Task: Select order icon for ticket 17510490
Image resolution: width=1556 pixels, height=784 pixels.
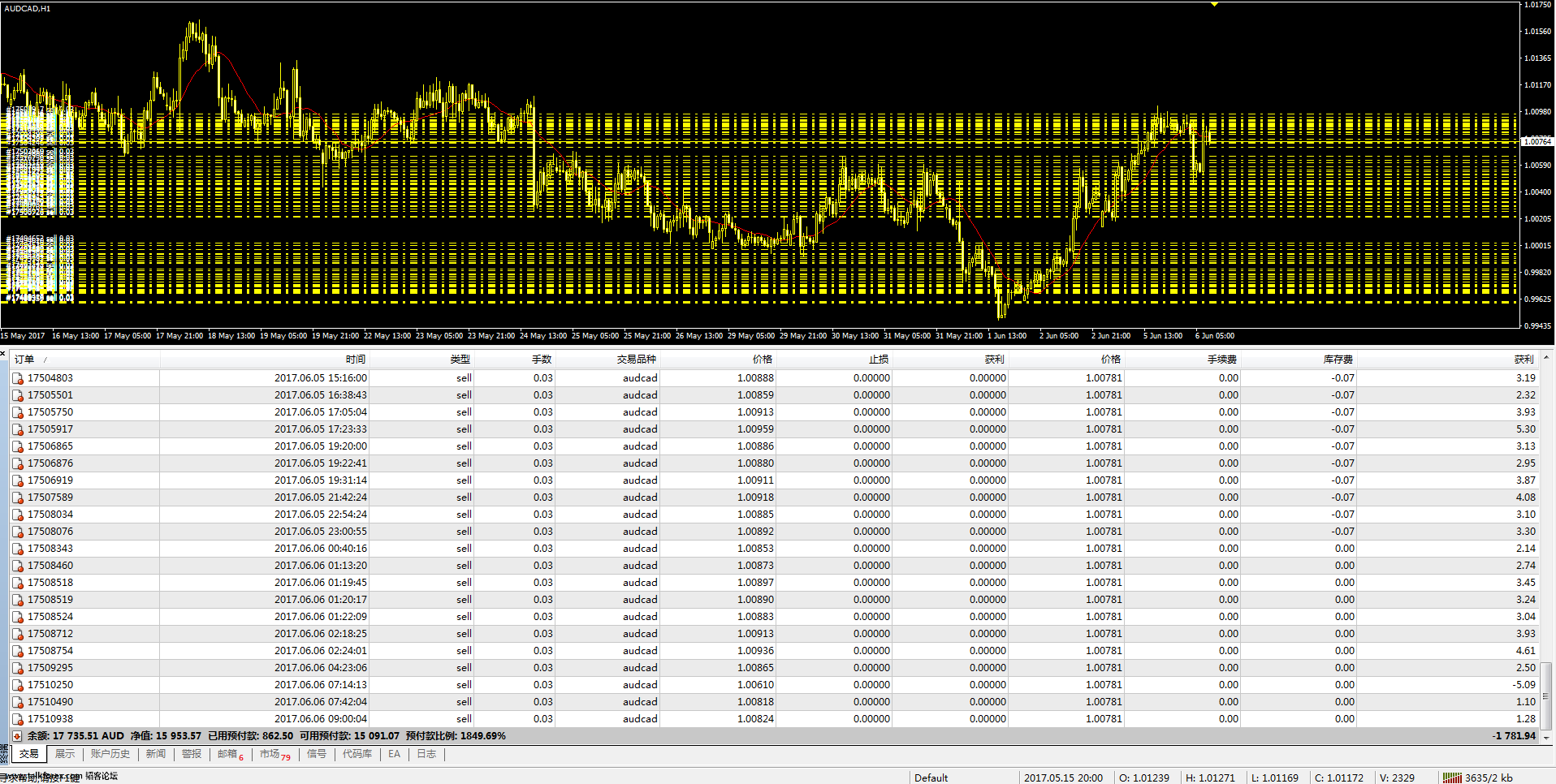Action: (18, 702)
